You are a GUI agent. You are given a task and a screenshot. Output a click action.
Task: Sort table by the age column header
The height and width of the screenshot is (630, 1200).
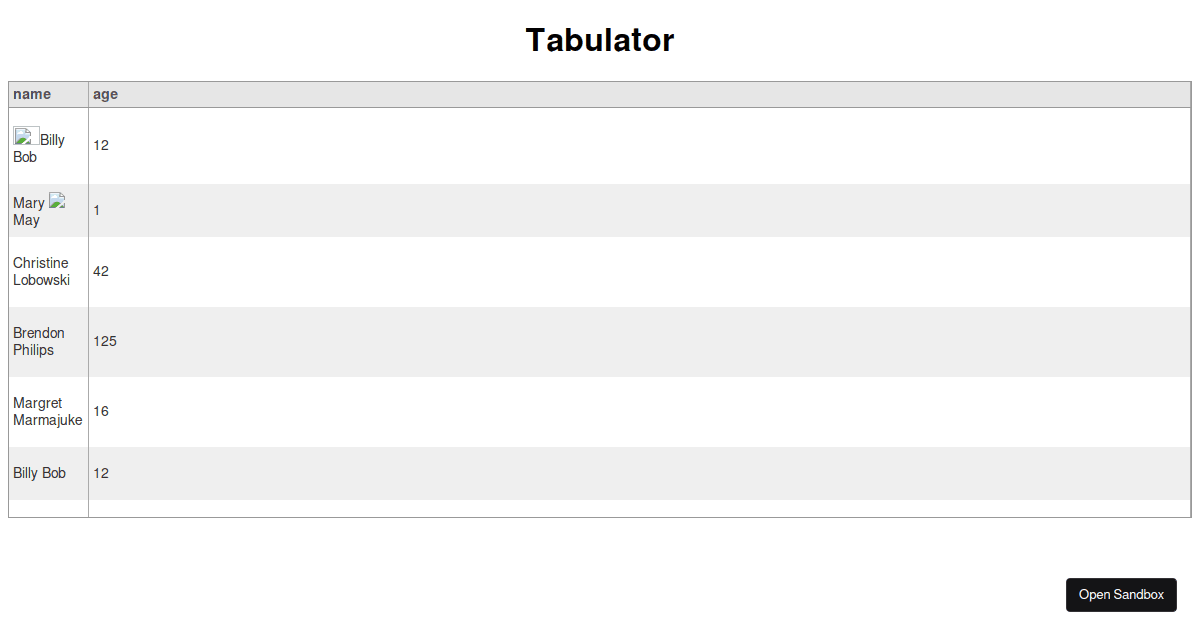click(x=639, y=94)
